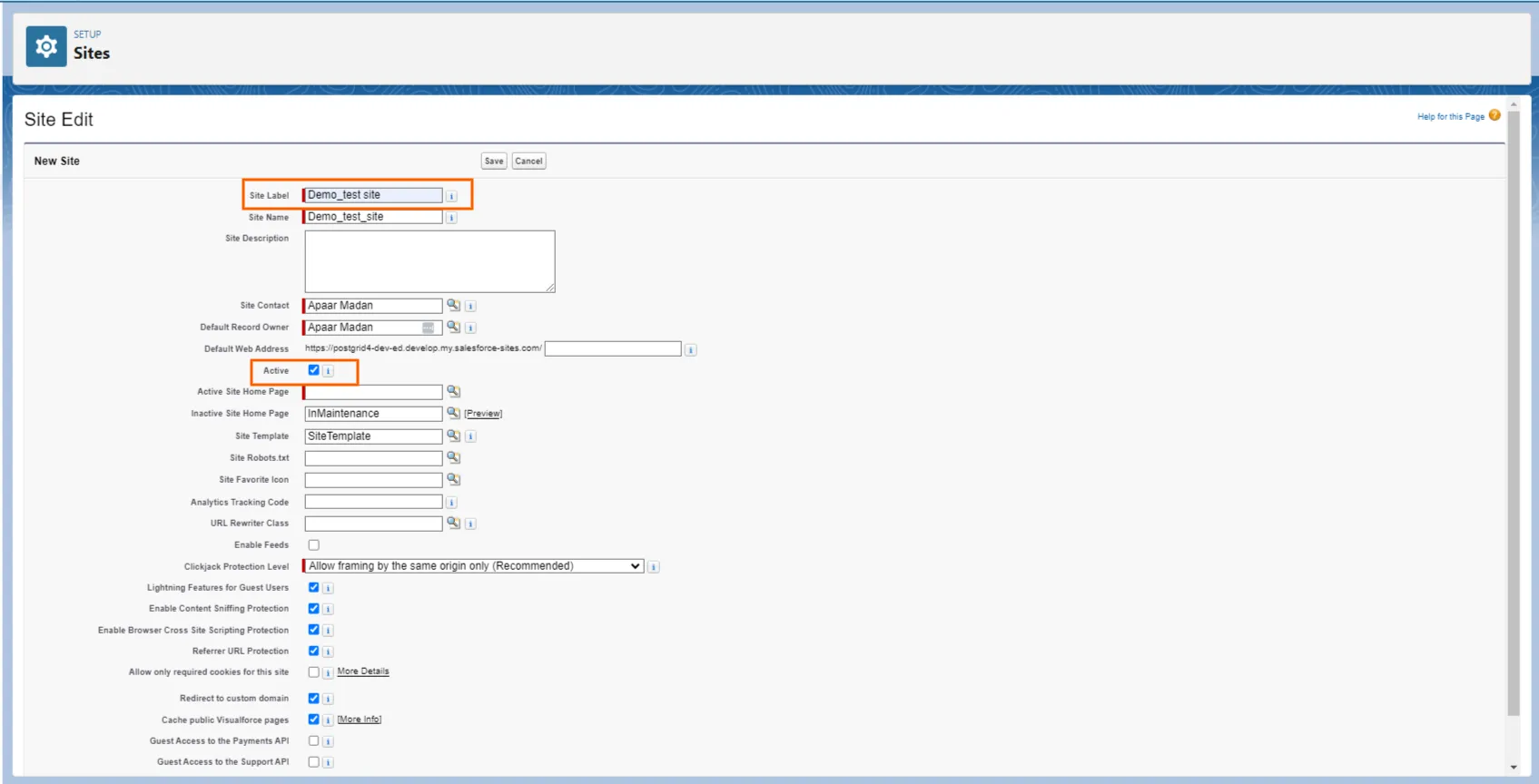This screenshot has height=784, width=1539.
Task: Open the Site Template lookup icon
Action: click(453, 436)
